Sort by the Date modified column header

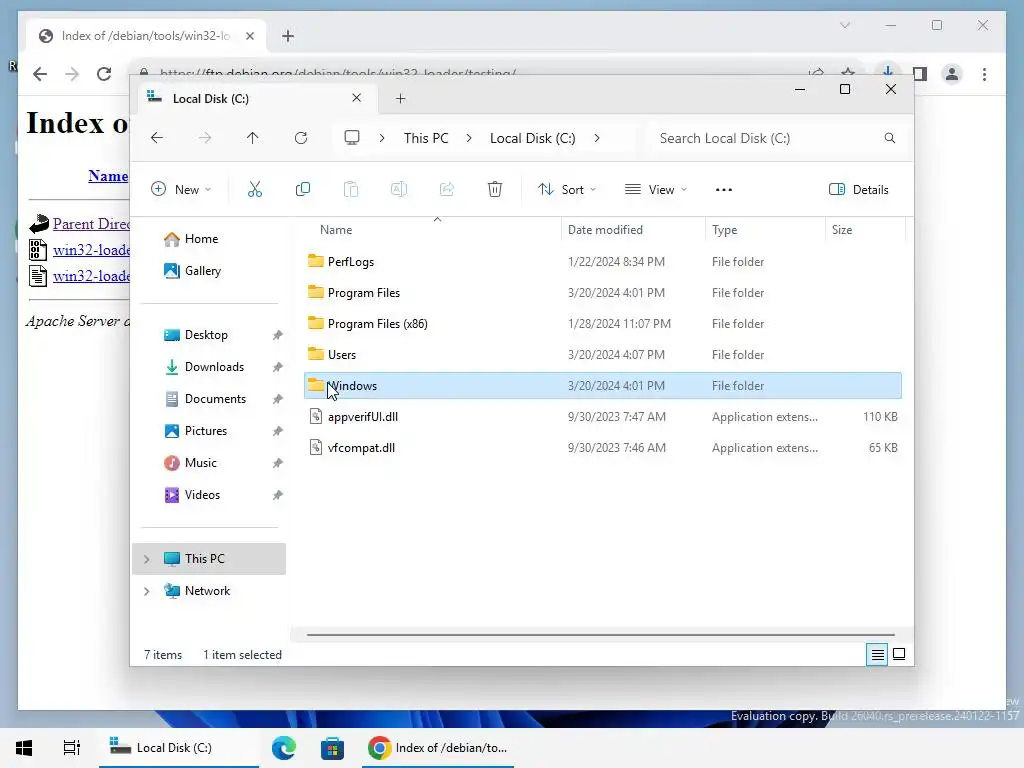coord(632,230)
